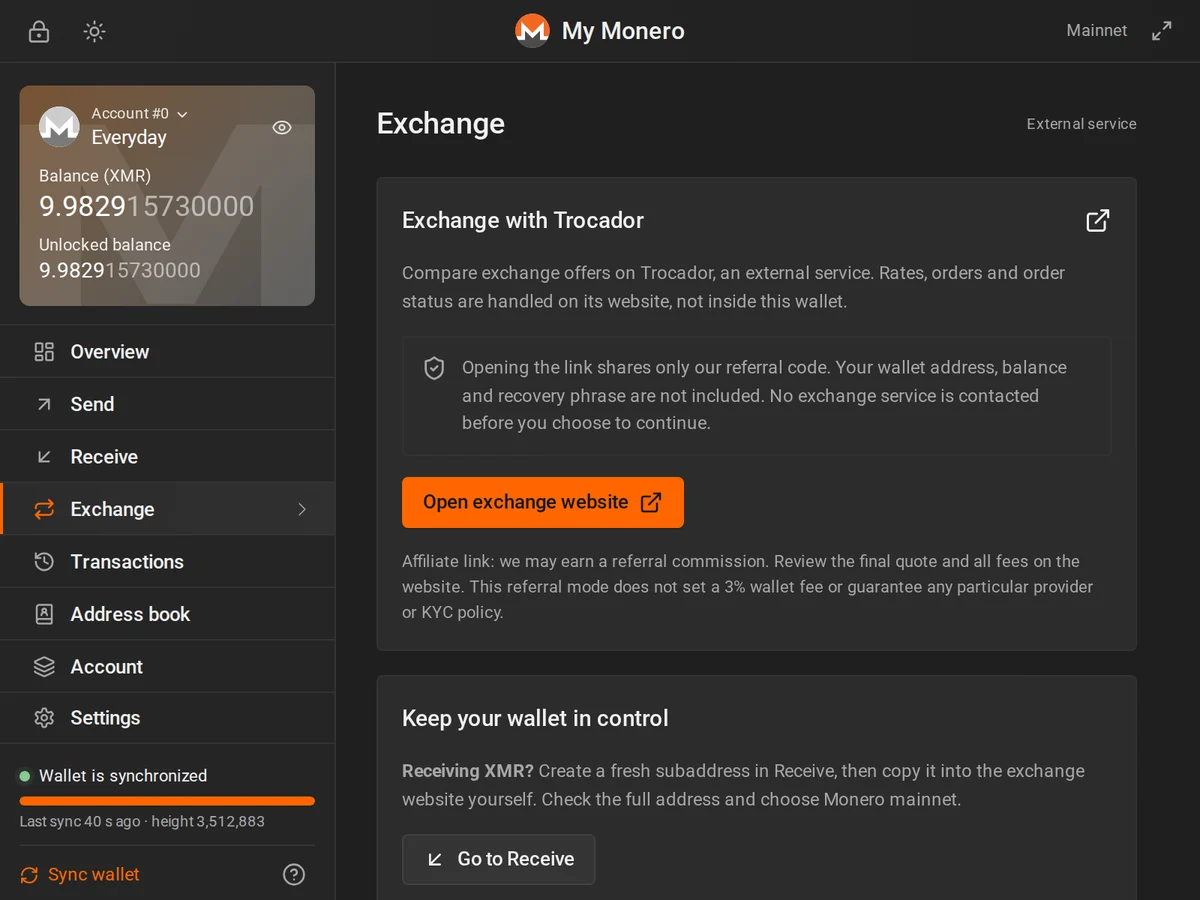Click the Last sync height text
This screenshot has height=900, width=1200.
point(142,822)
